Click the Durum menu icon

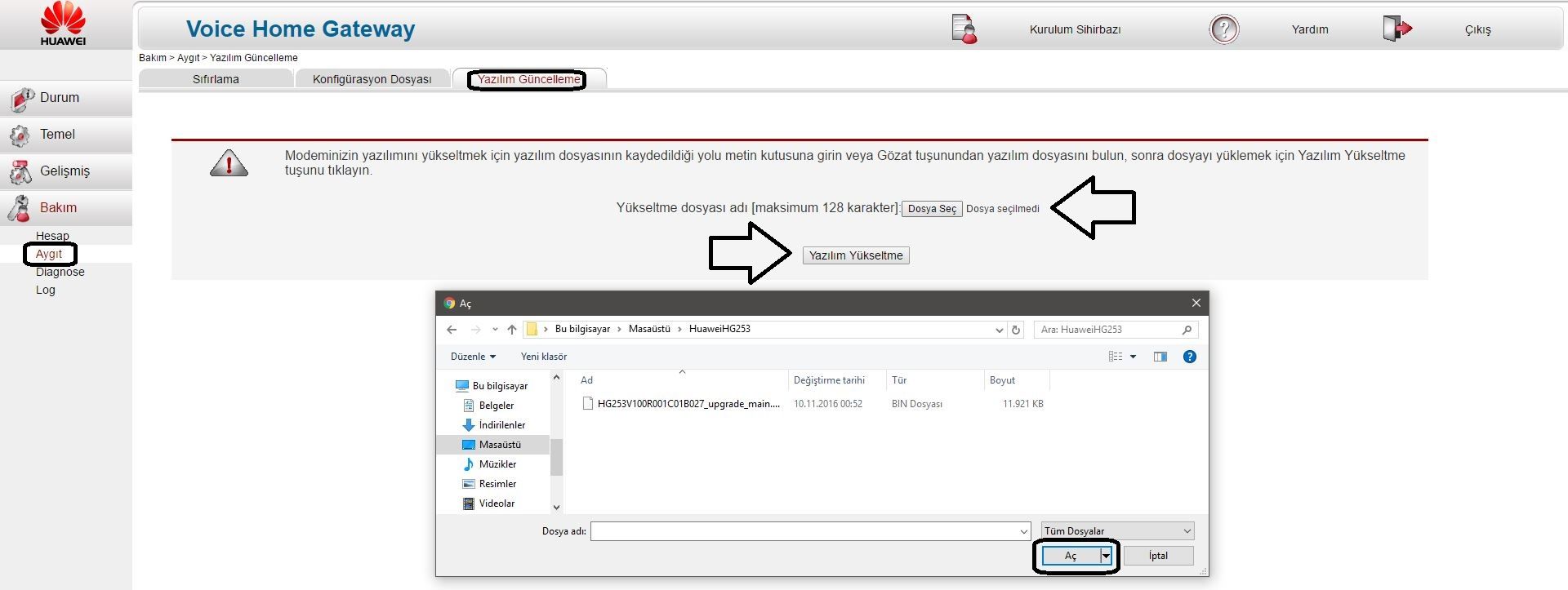pyautogui.click(x=22, y=99)
